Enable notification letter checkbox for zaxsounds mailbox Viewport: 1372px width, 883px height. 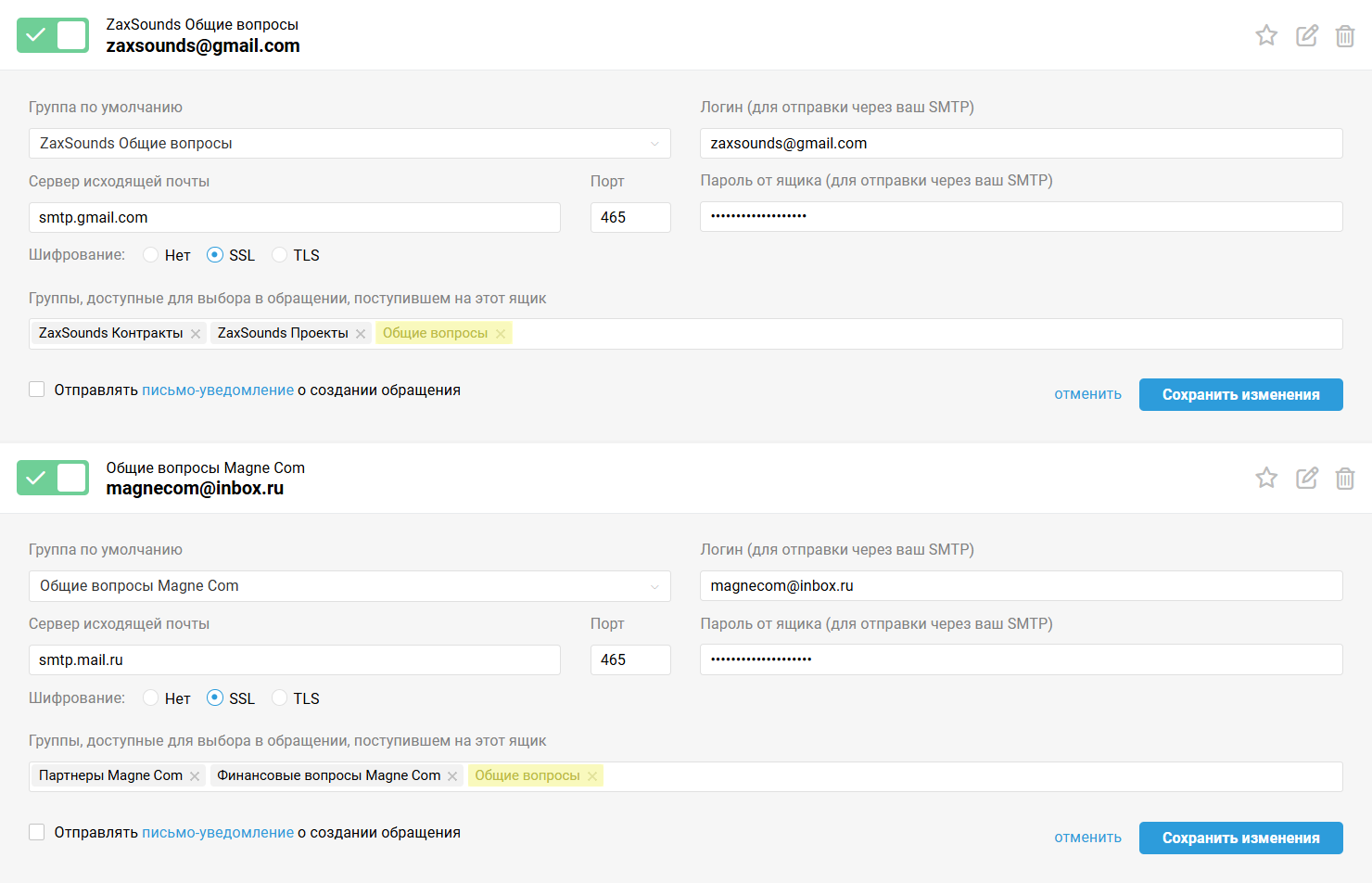37,390
